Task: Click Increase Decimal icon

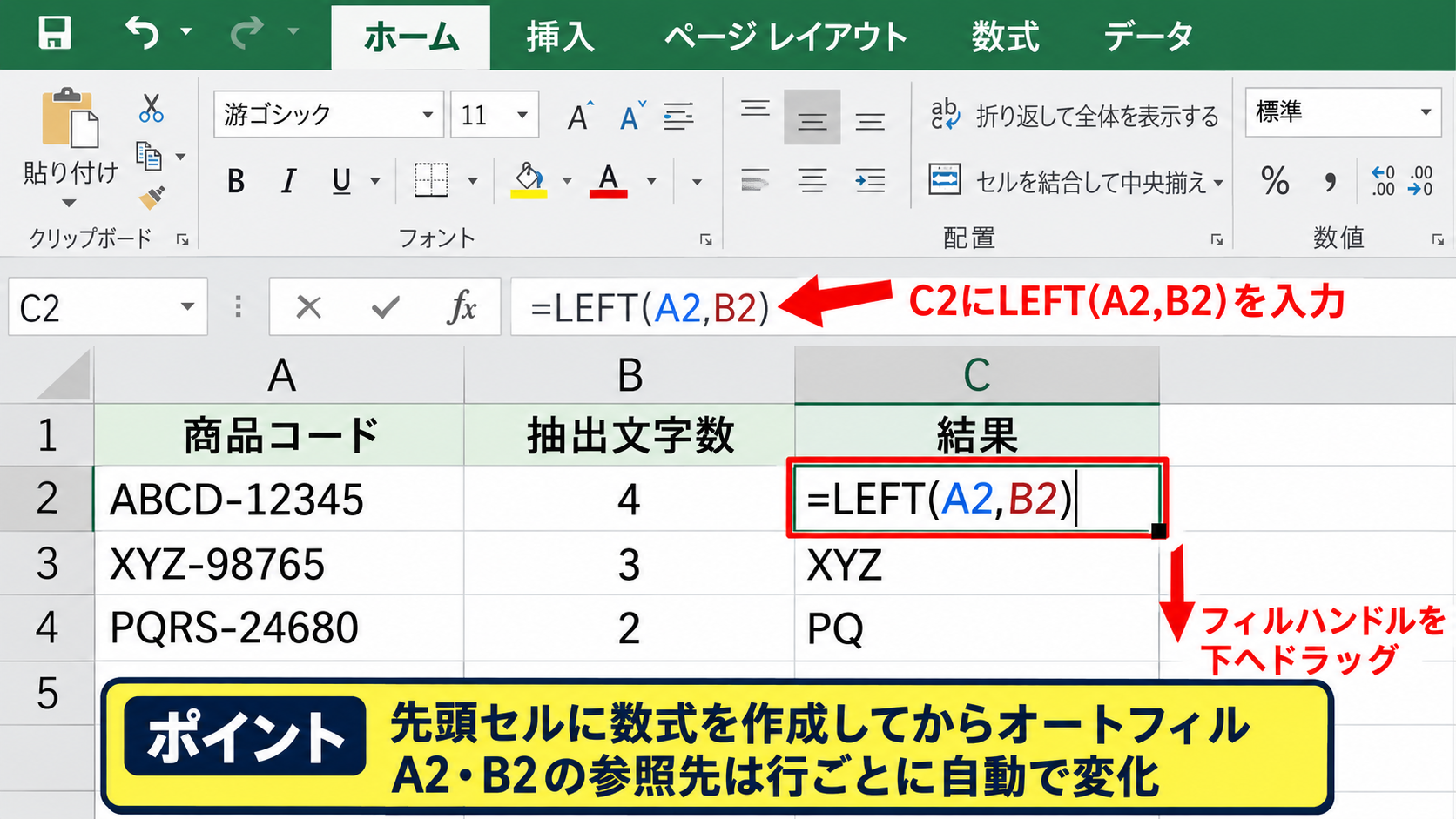Action: tap(1384, 181)
